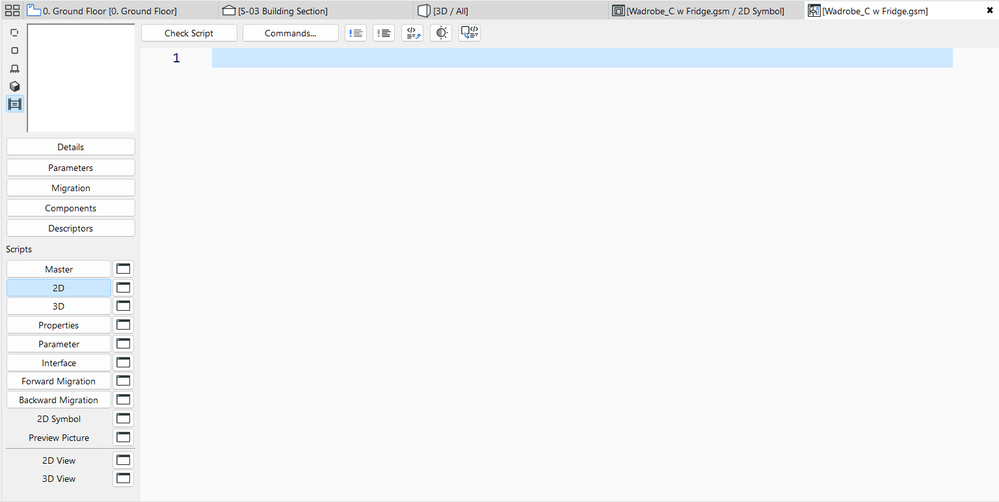Image resolution: width=999 pixels, height=502 pixels.
Task: Open the Backward Migration script
Action: pos(59,400)
